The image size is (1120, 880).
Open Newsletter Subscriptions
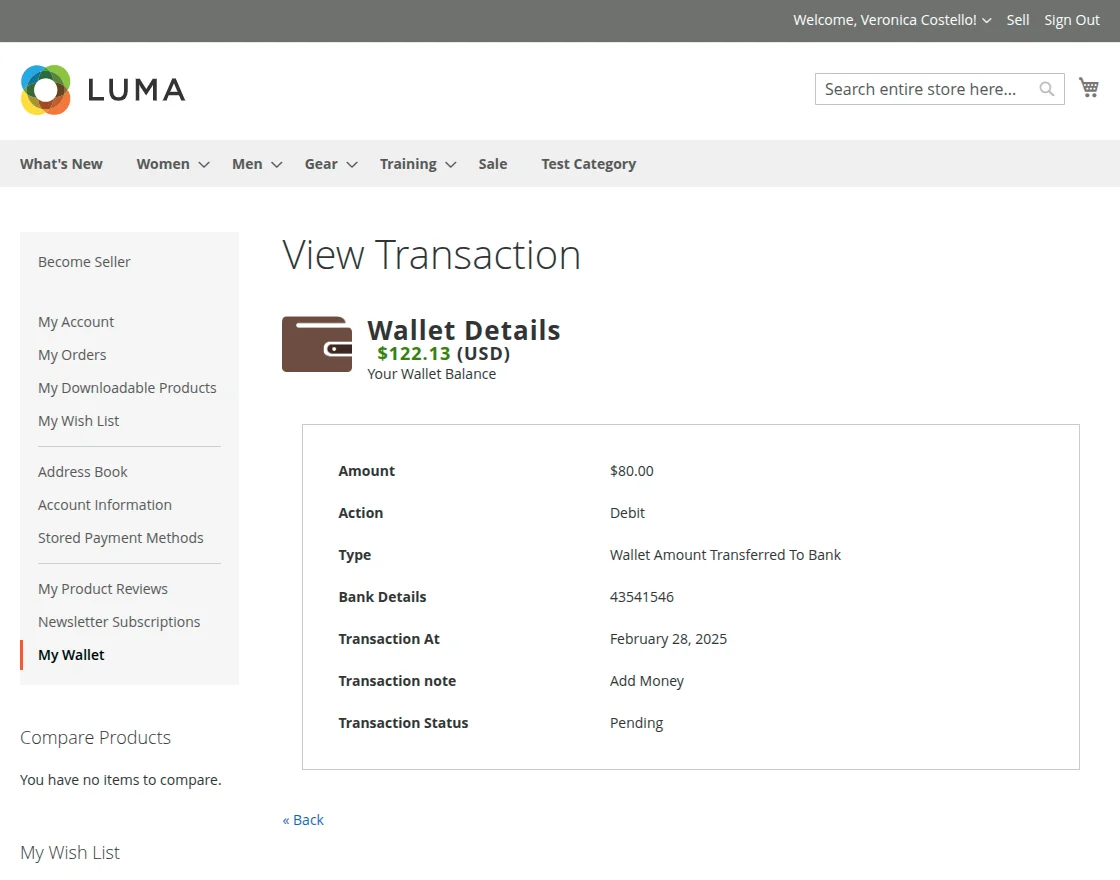119,621
